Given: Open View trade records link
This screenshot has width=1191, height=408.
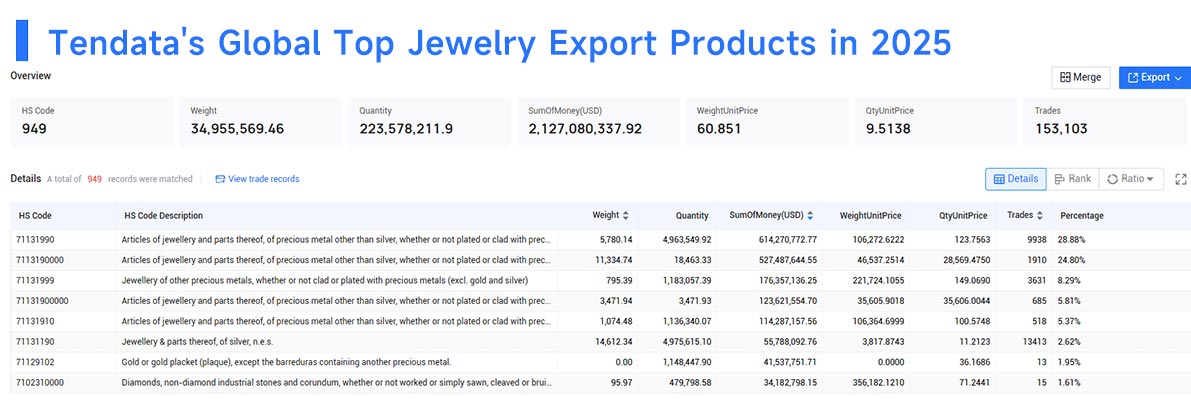Looking at the screenshot, I should 257,179.
